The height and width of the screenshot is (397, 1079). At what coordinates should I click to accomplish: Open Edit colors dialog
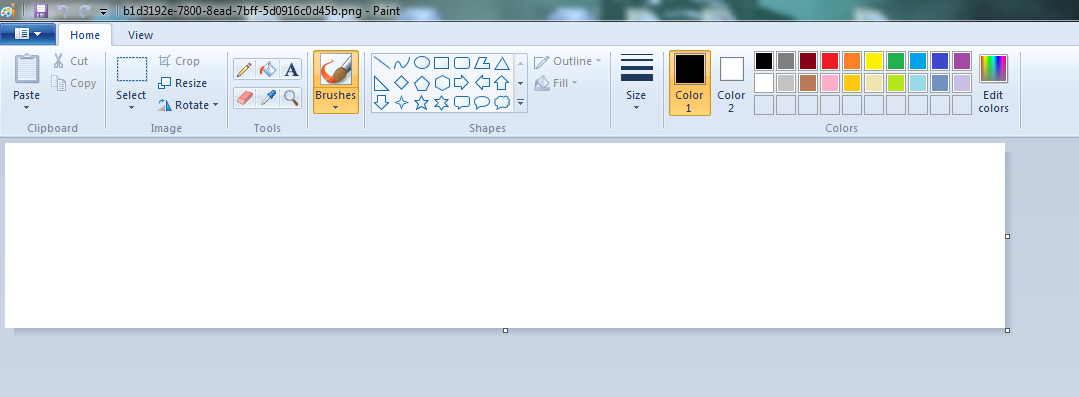(x=993, y=83)
